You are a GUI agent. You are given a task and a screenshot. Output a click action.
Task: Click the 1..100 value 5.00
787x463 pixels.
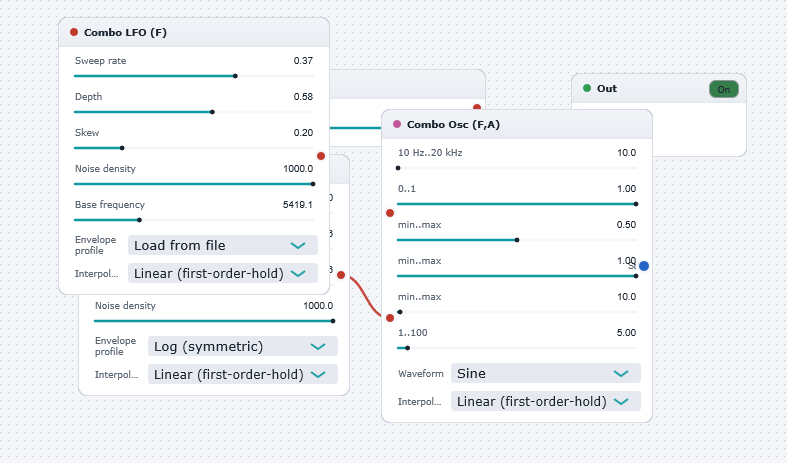coord(626,332)
